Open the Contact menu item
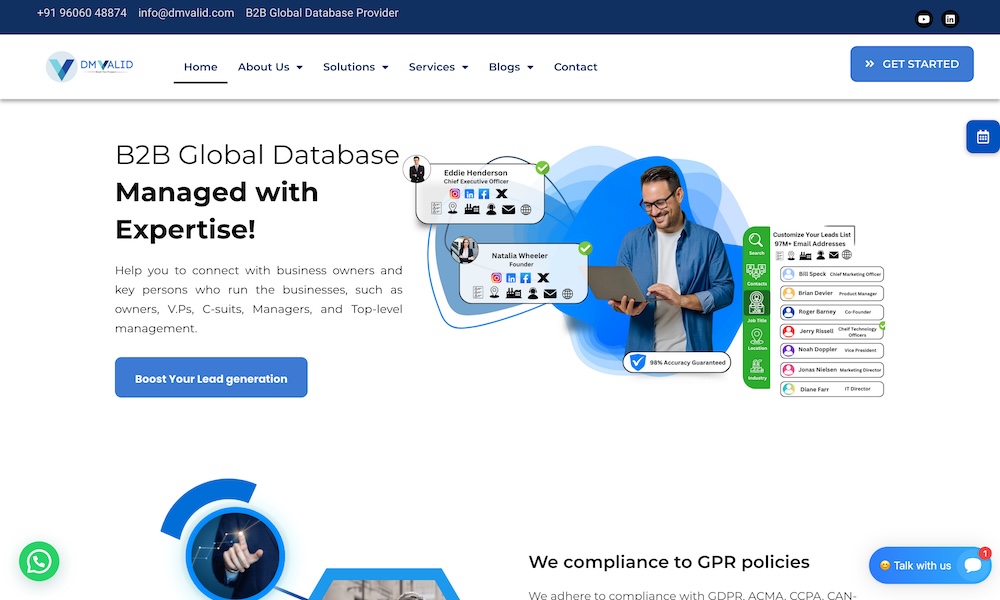This screenshot has width=1000, height=600. [575, 67]
